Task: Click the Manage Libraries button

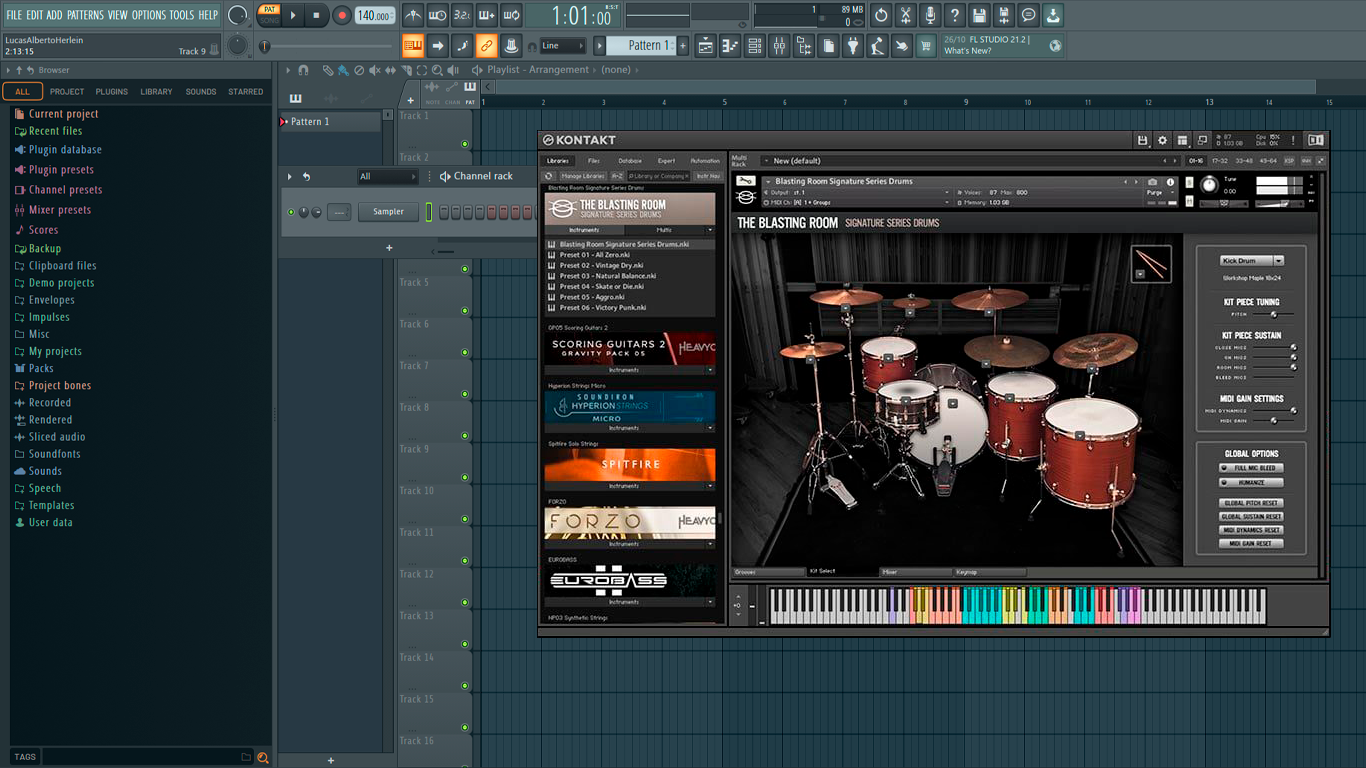Action: point(582,176)
